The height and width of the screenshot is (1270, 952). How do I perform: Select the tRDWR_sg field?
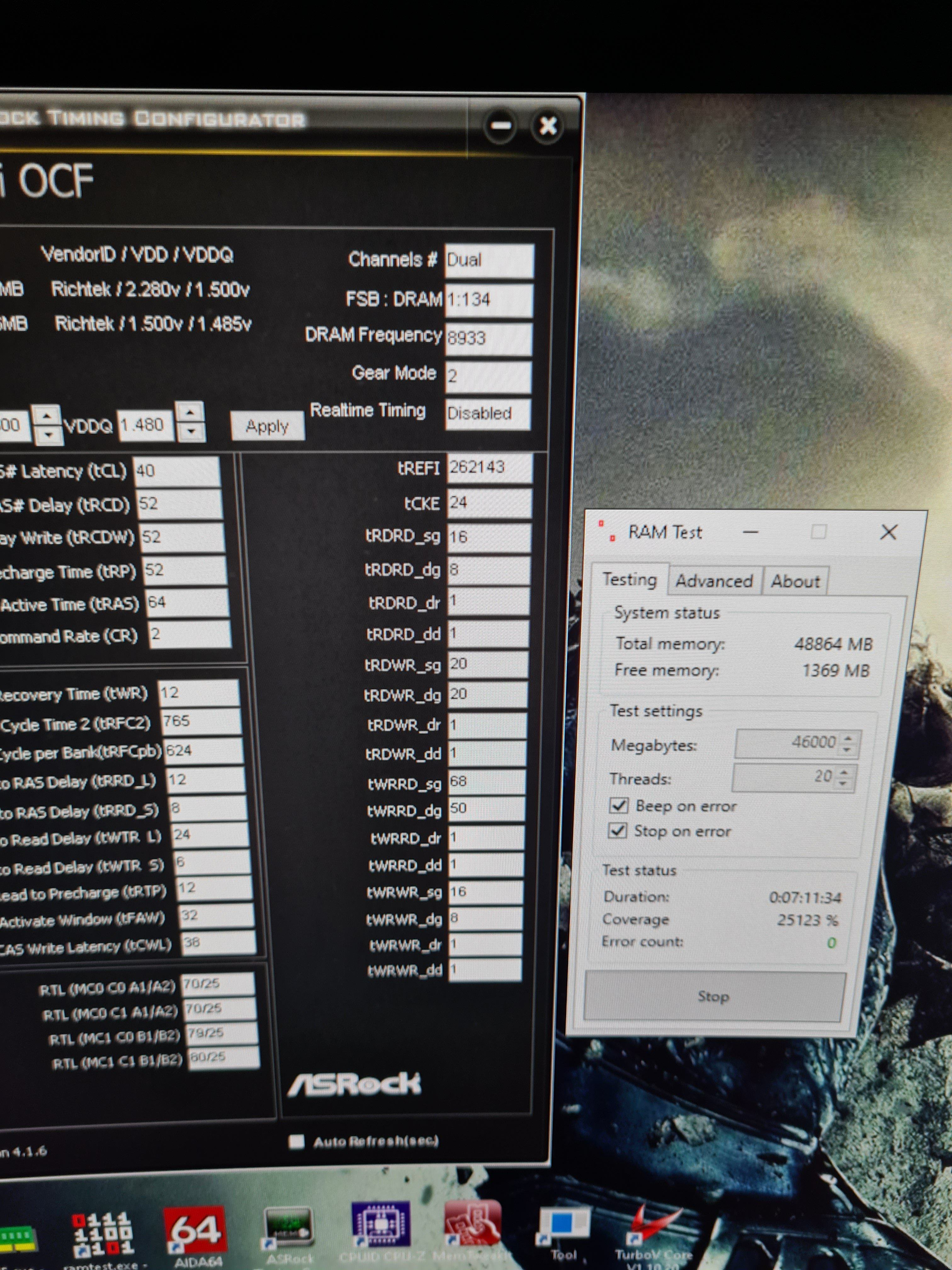point(488,664)
